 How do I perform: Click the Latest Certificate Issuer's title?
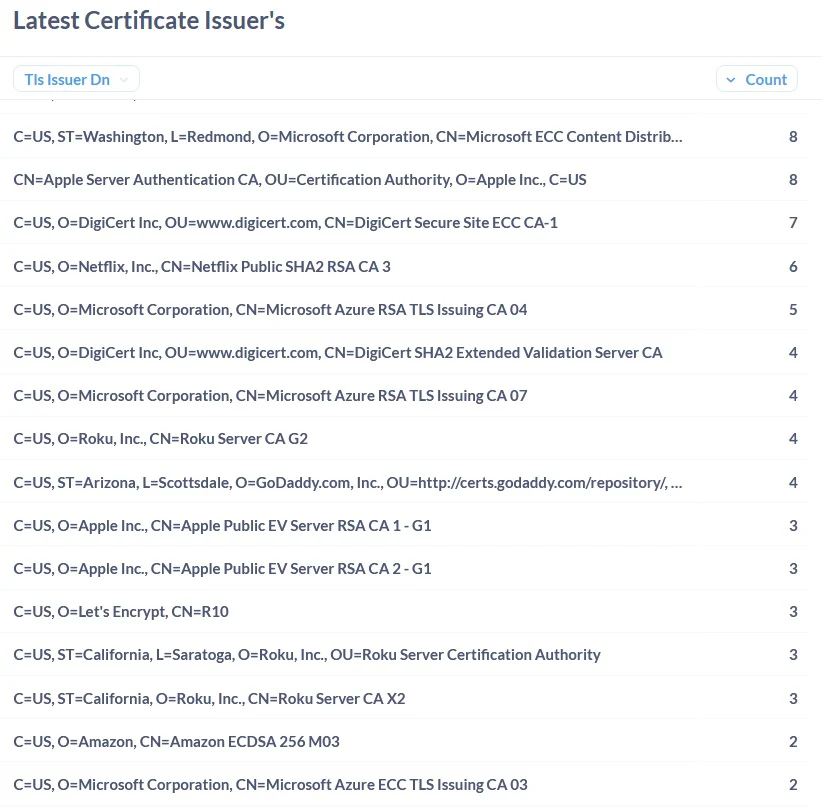coord(149,20)
